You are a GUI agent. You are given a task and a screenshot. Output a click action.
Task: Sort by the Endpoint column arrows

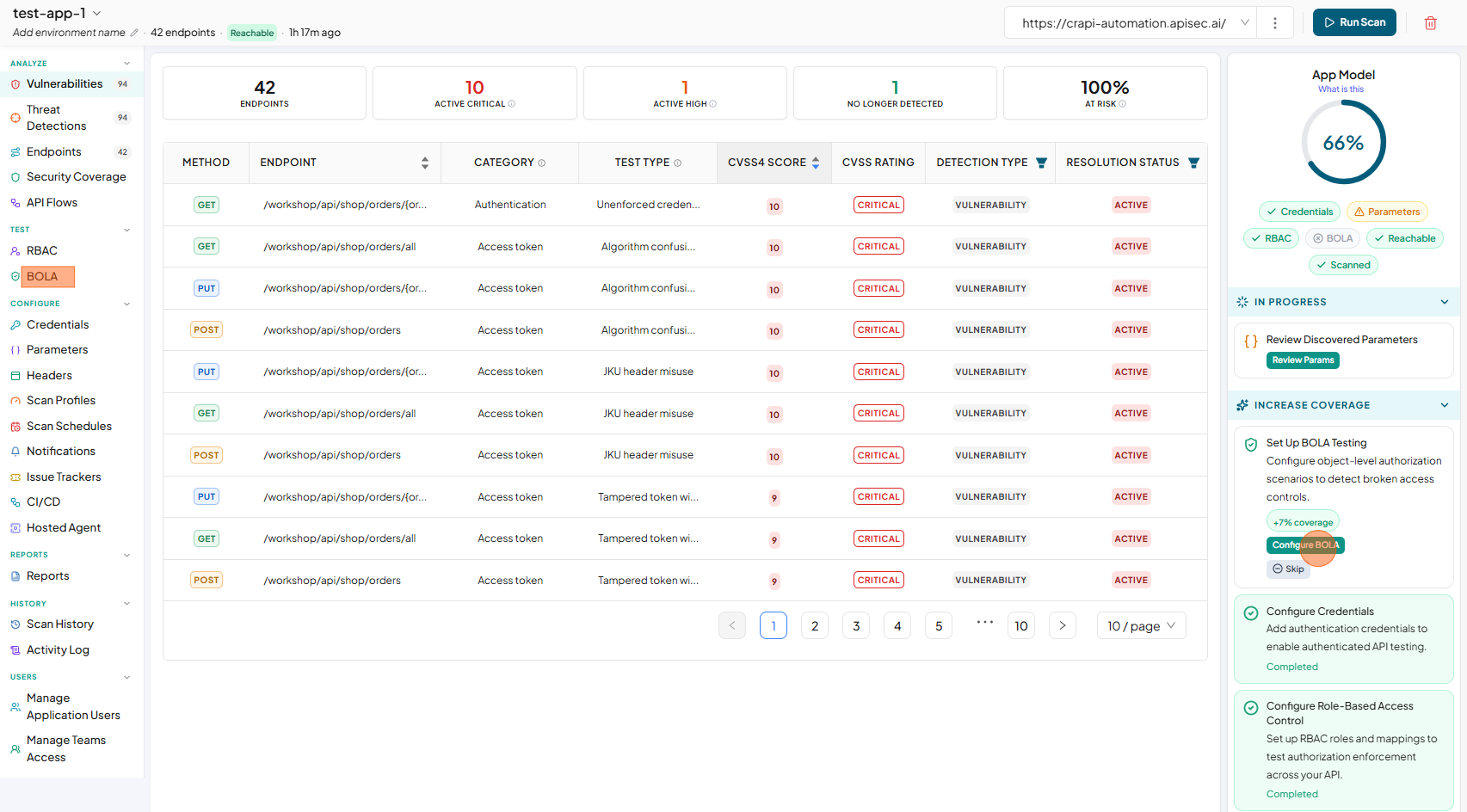(x=425, y=163)
